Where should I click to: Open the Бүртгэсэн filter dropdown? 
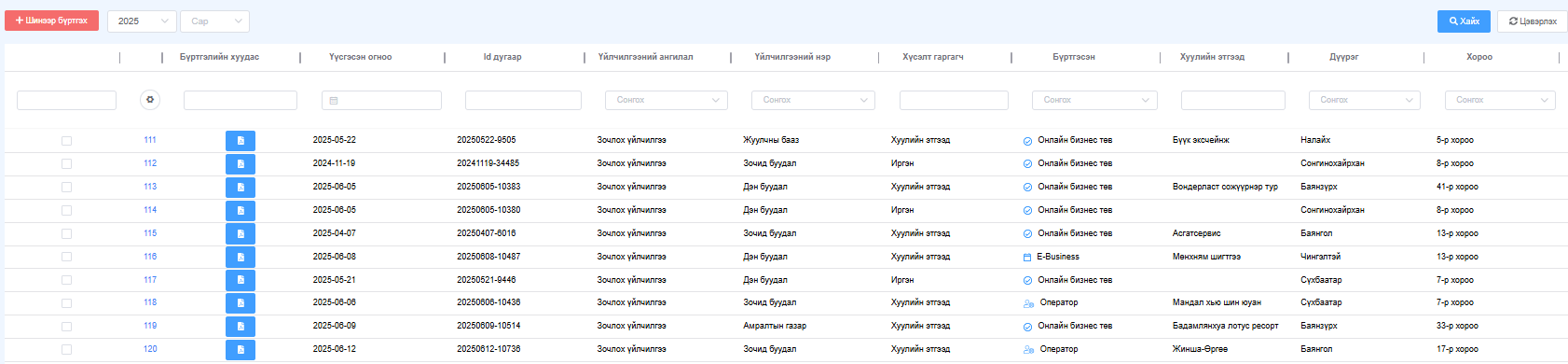tap(1094, 100)
